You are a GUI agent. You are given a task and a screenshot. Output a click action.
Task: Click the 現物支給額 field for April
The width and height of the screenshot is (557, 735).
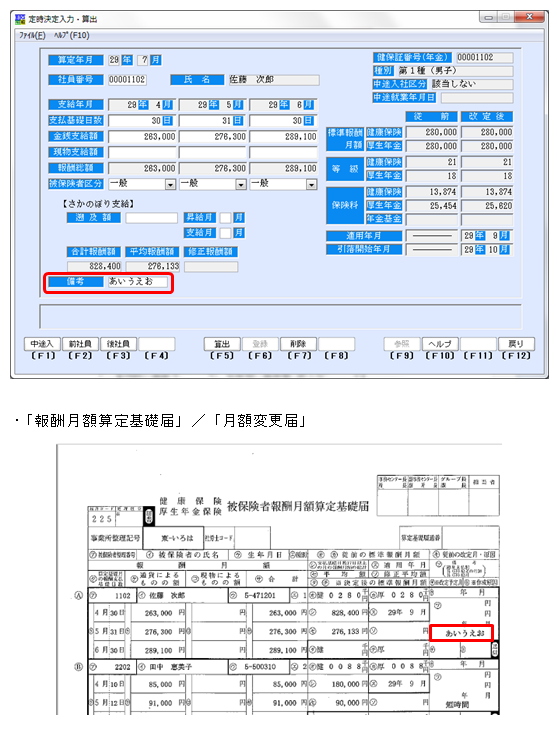[x=143, y=152]
